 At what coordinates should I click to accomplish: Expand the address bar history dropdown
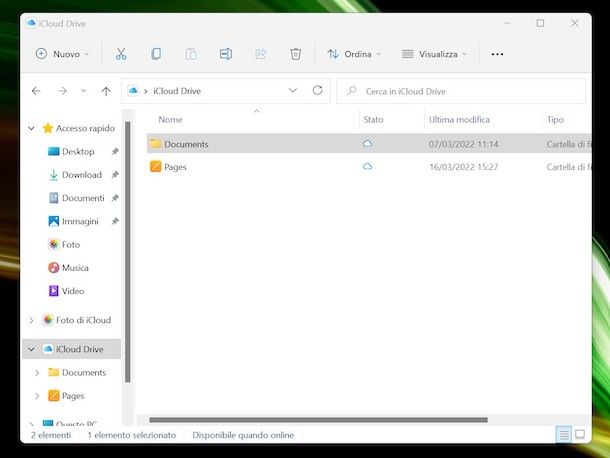293,91
